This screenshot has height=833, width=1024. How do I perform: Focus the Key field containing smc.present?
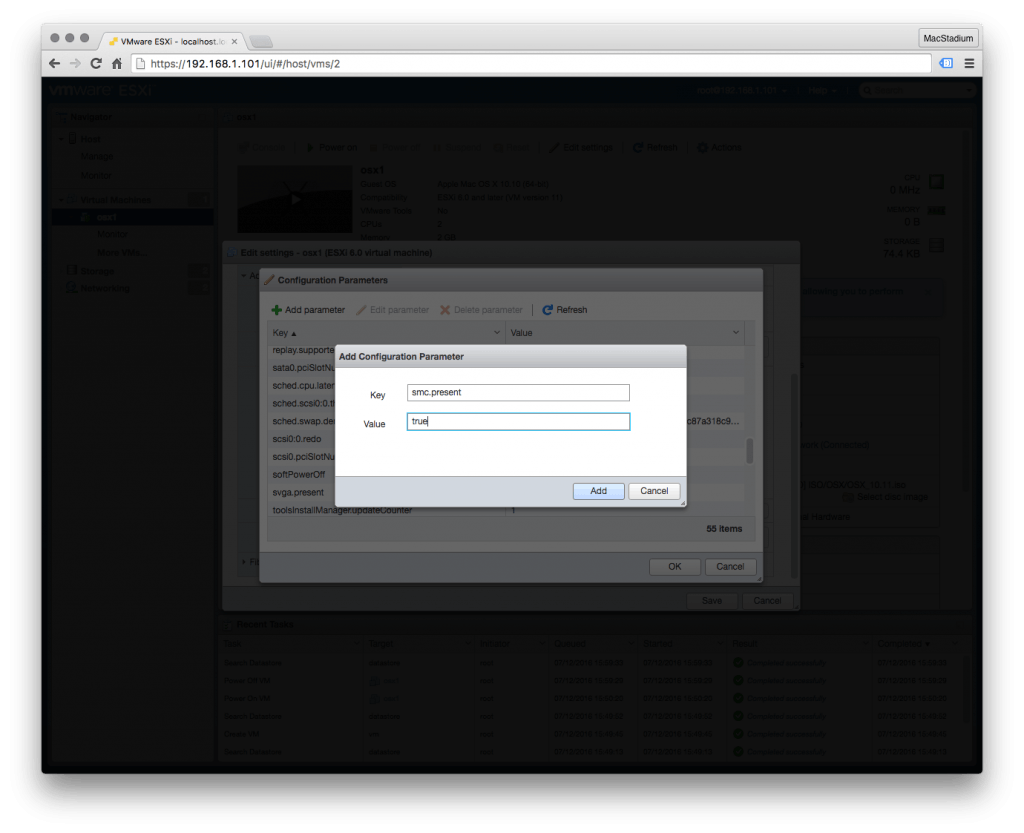518,392
